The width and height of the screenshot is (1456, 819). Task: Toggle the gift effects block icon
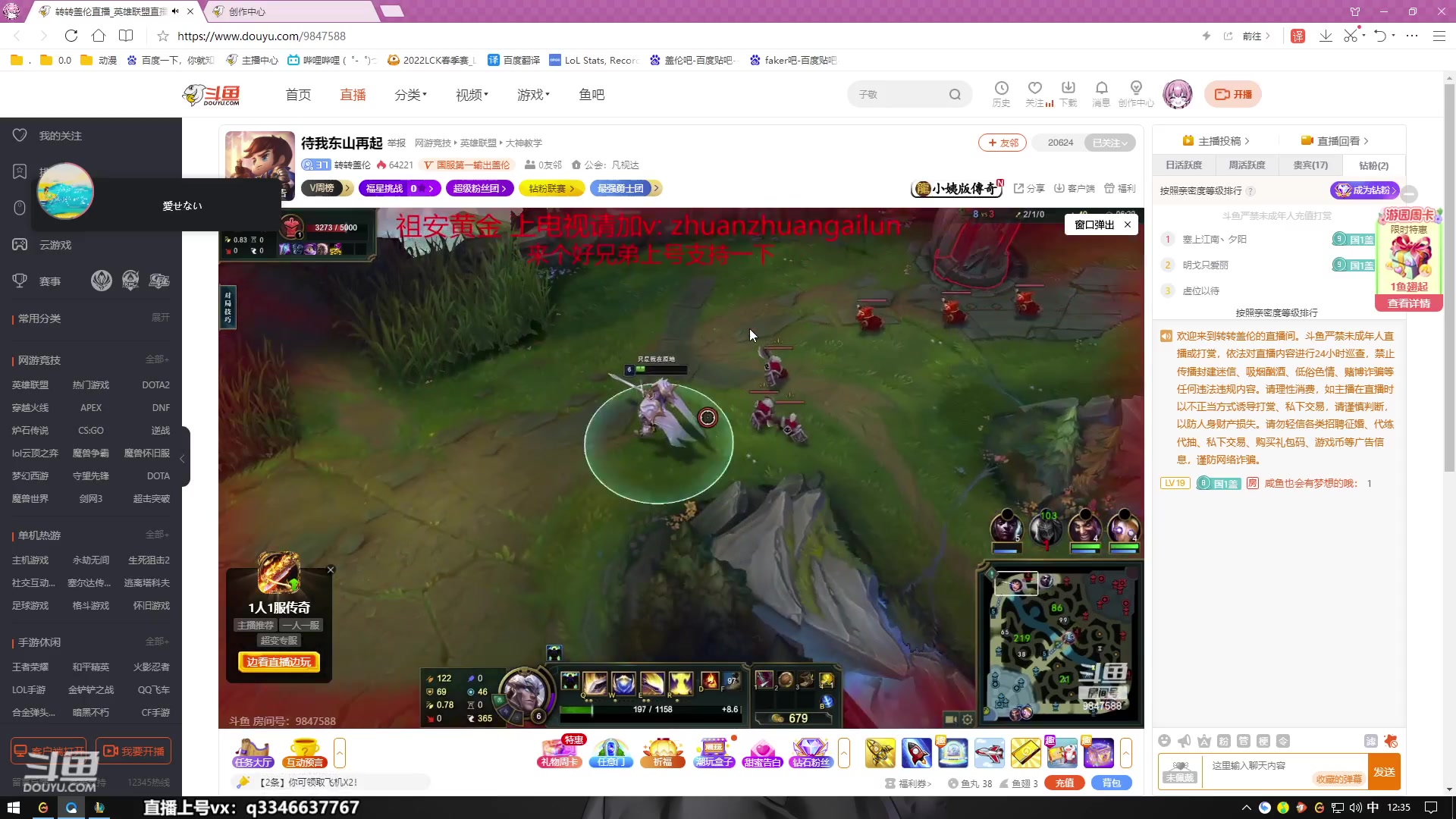[1390, 741]
